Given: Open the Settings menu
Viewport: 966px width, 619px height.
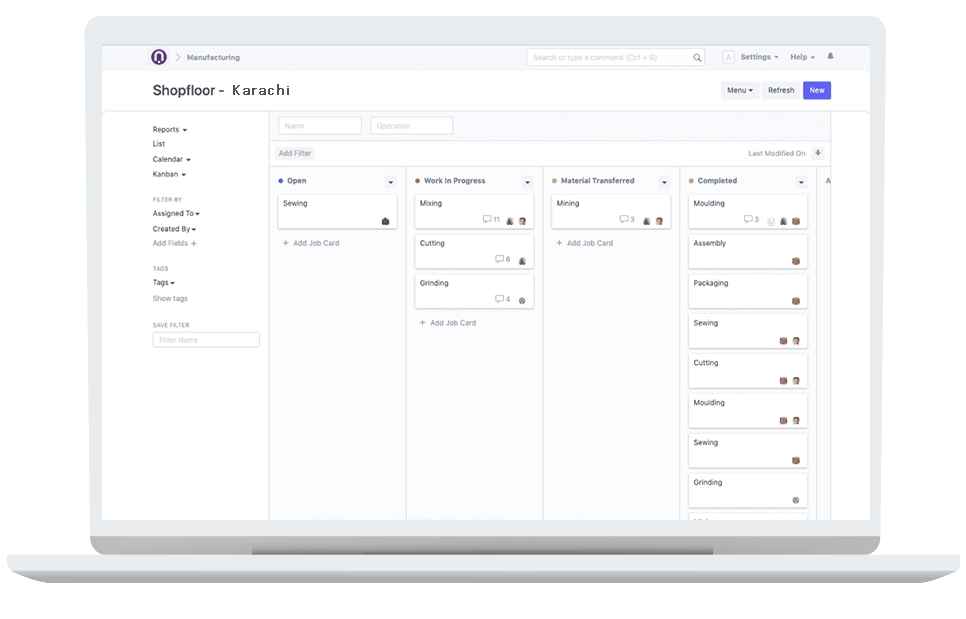Looking at the screenshot, I should pos(759,57).
